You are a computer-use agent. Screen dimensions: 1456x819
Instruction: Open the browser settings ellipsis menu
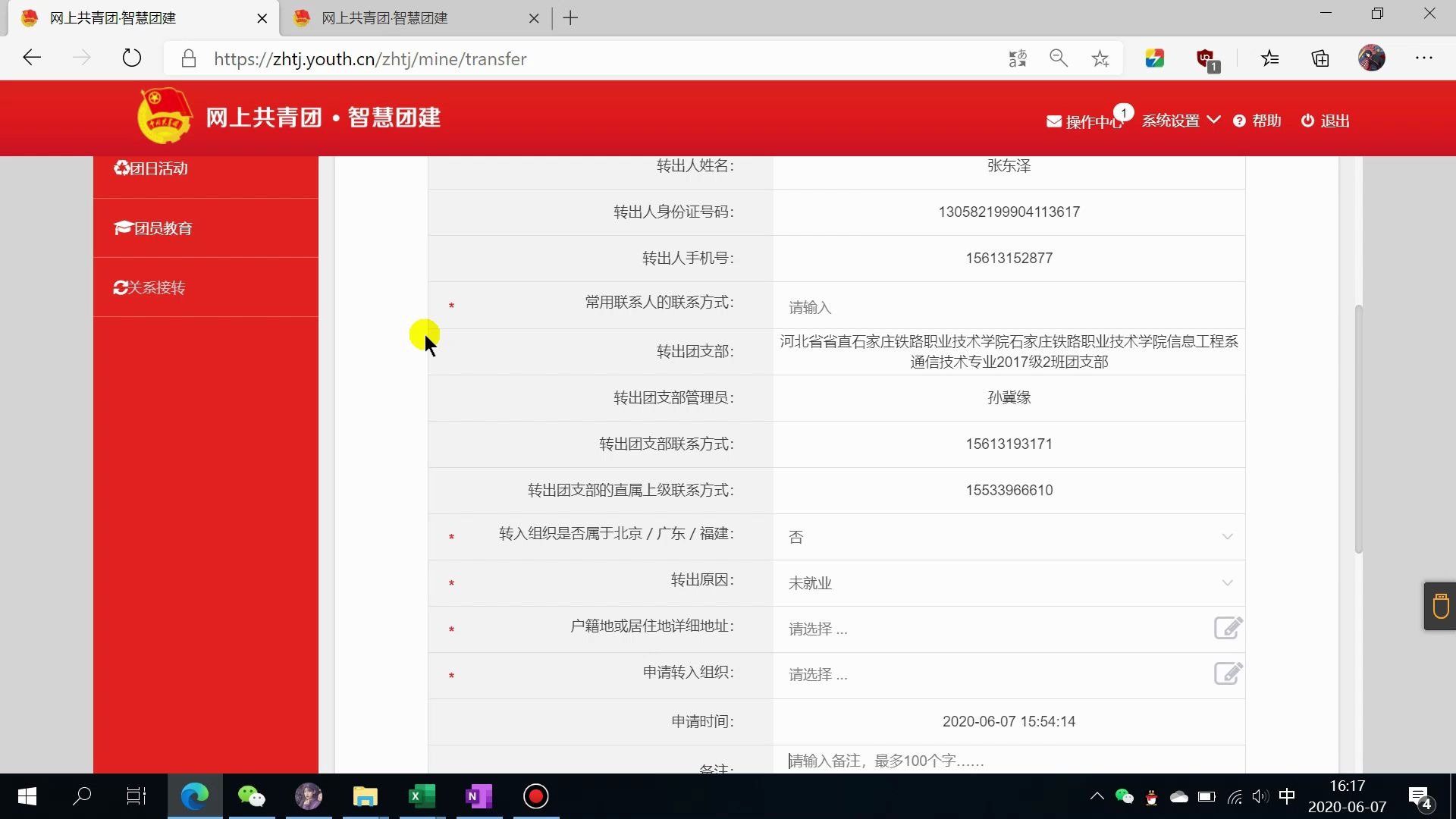(x=1424, y=58)
